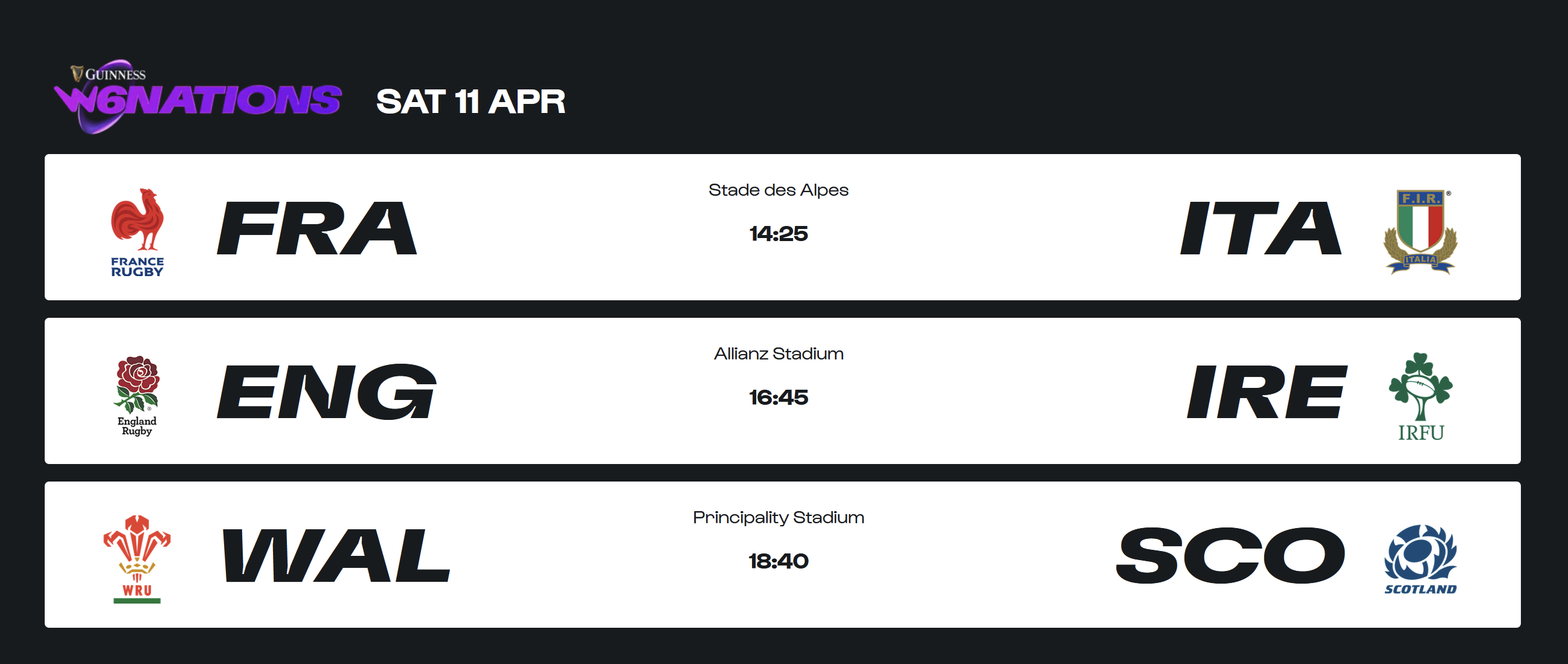Image resolution: width=1568 pixels, height=664 pixels.
Task: Click the IRFU shamrock crest
Action: coord(1420,396)
